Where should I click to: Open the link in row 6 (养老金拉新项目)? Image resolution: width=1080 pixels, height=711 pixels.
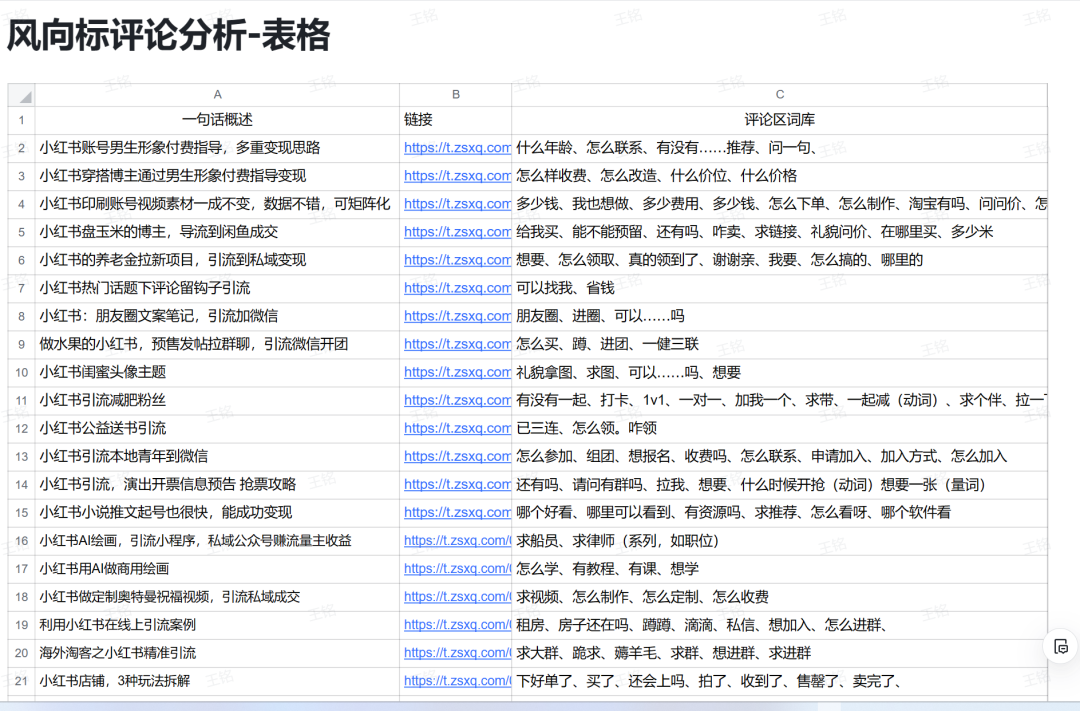[457, 260]
